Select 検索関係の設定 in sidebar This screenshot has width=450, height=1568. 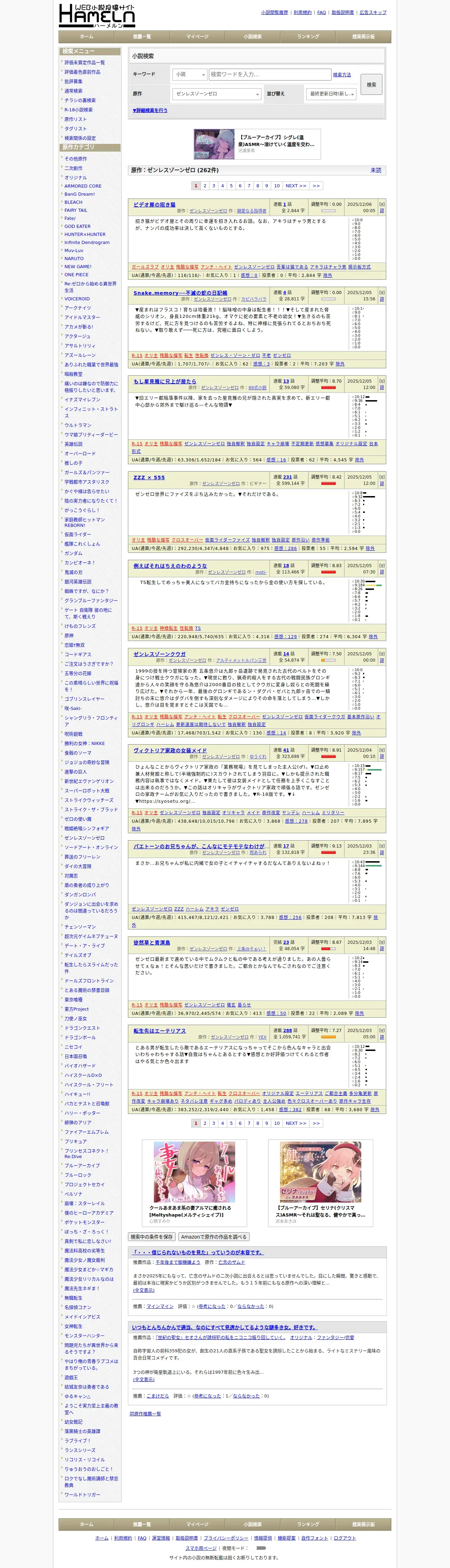(x=81, y=138)
